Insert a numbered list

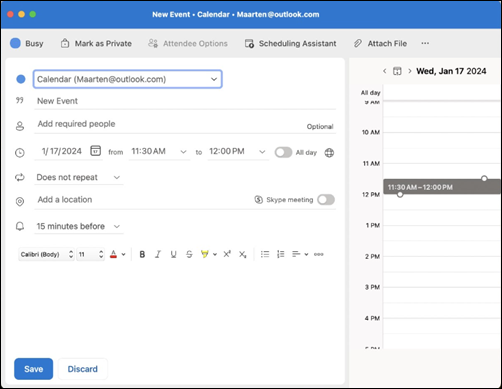281,254
